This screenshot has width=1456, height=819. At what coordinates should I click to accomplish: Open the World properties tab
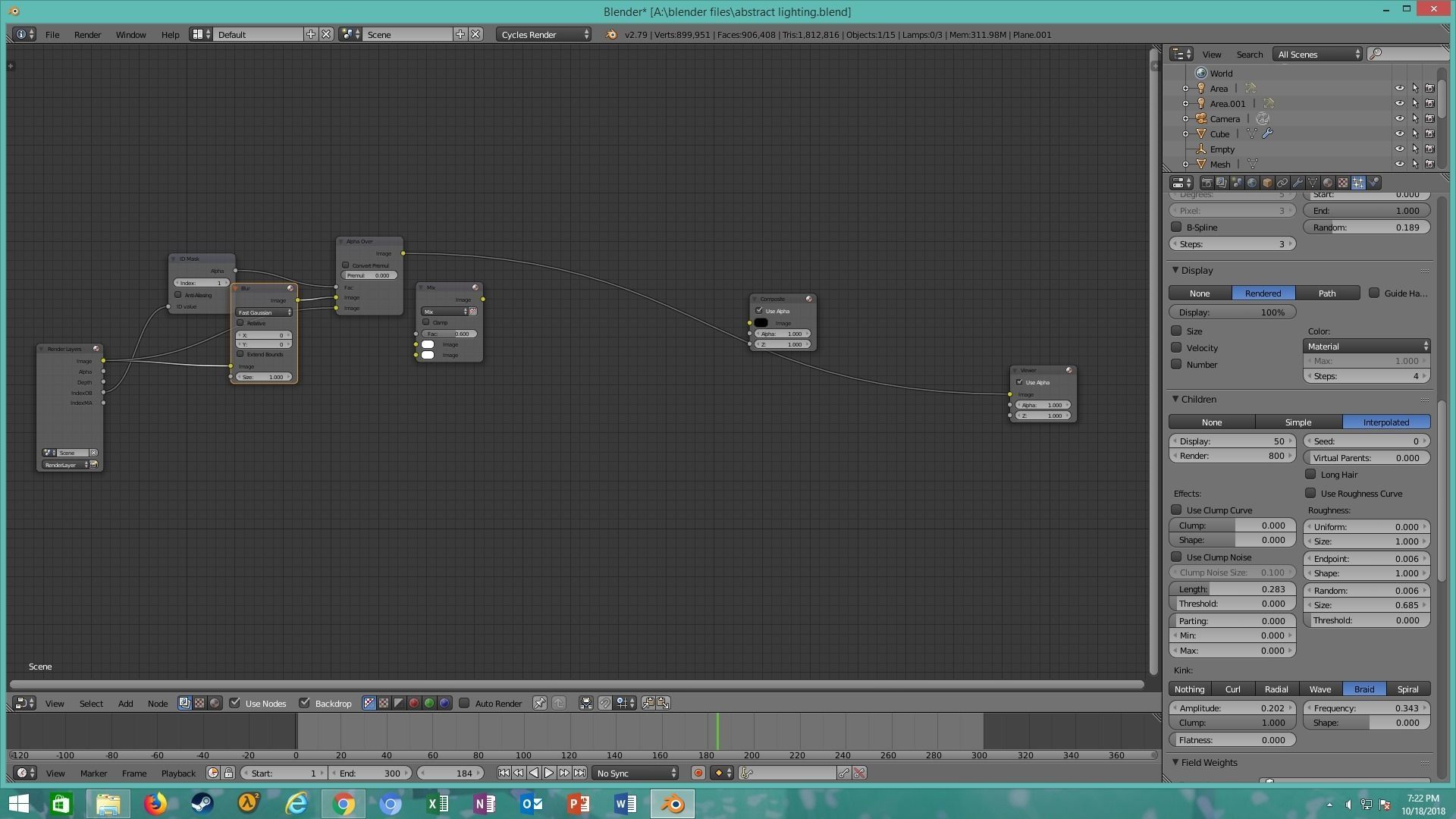point(1252,183)
